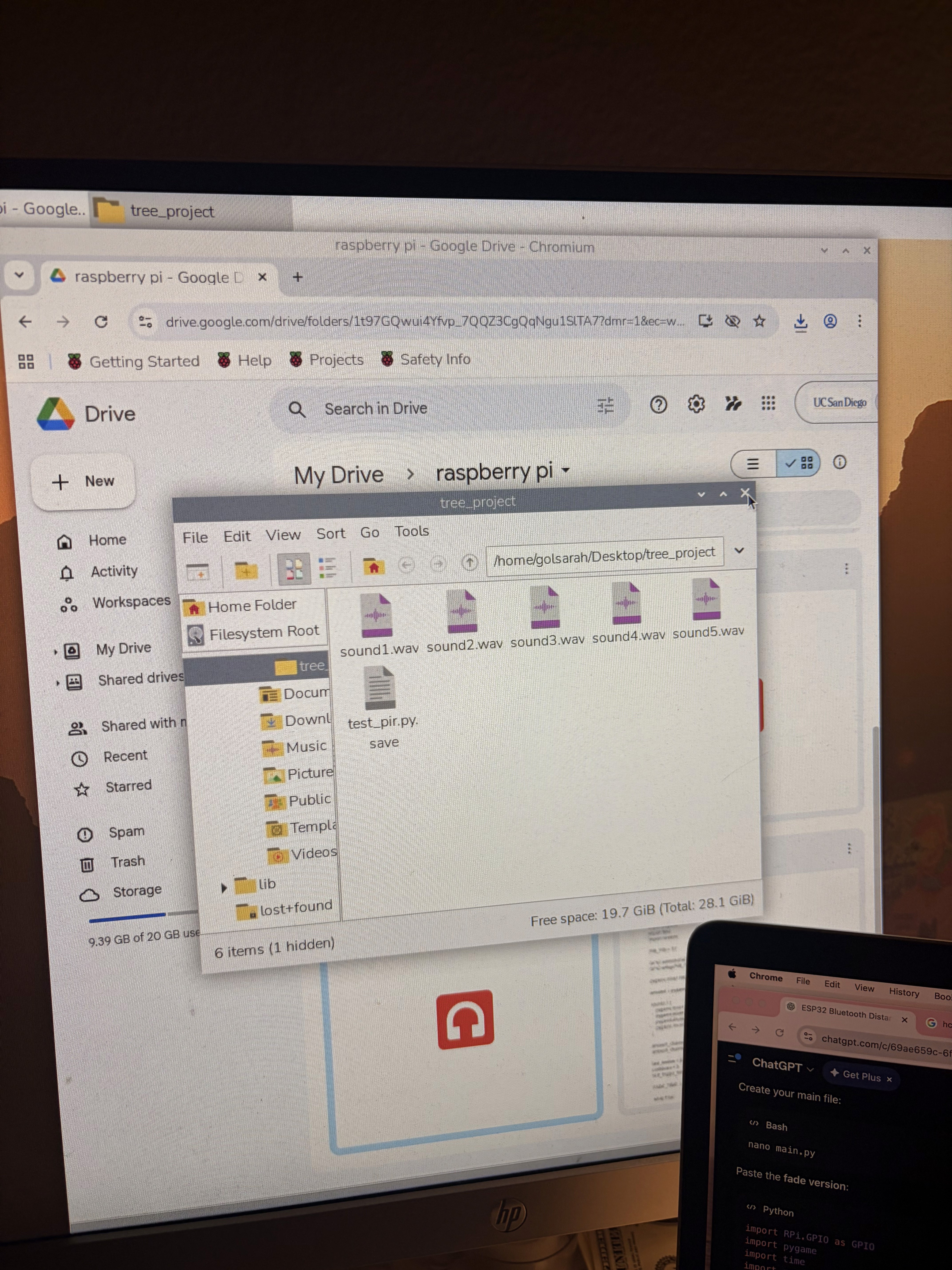This screenshot has height=1270, width=952.
Task: Expand My Drive in the Drive sidebar
Action: click(55, 652)
